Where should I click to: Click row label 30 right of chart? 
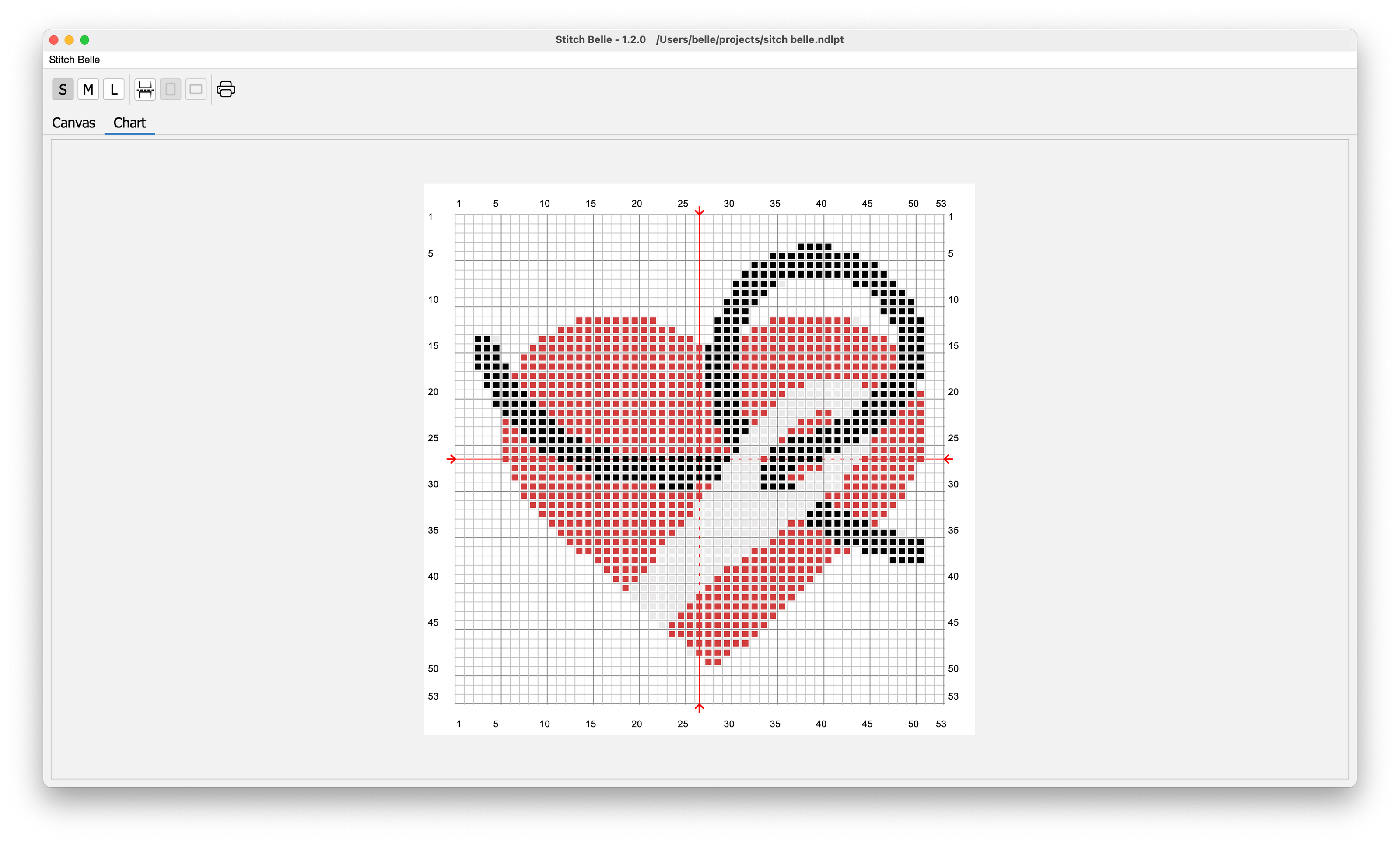pyautogui.click(x=953, y=484)
